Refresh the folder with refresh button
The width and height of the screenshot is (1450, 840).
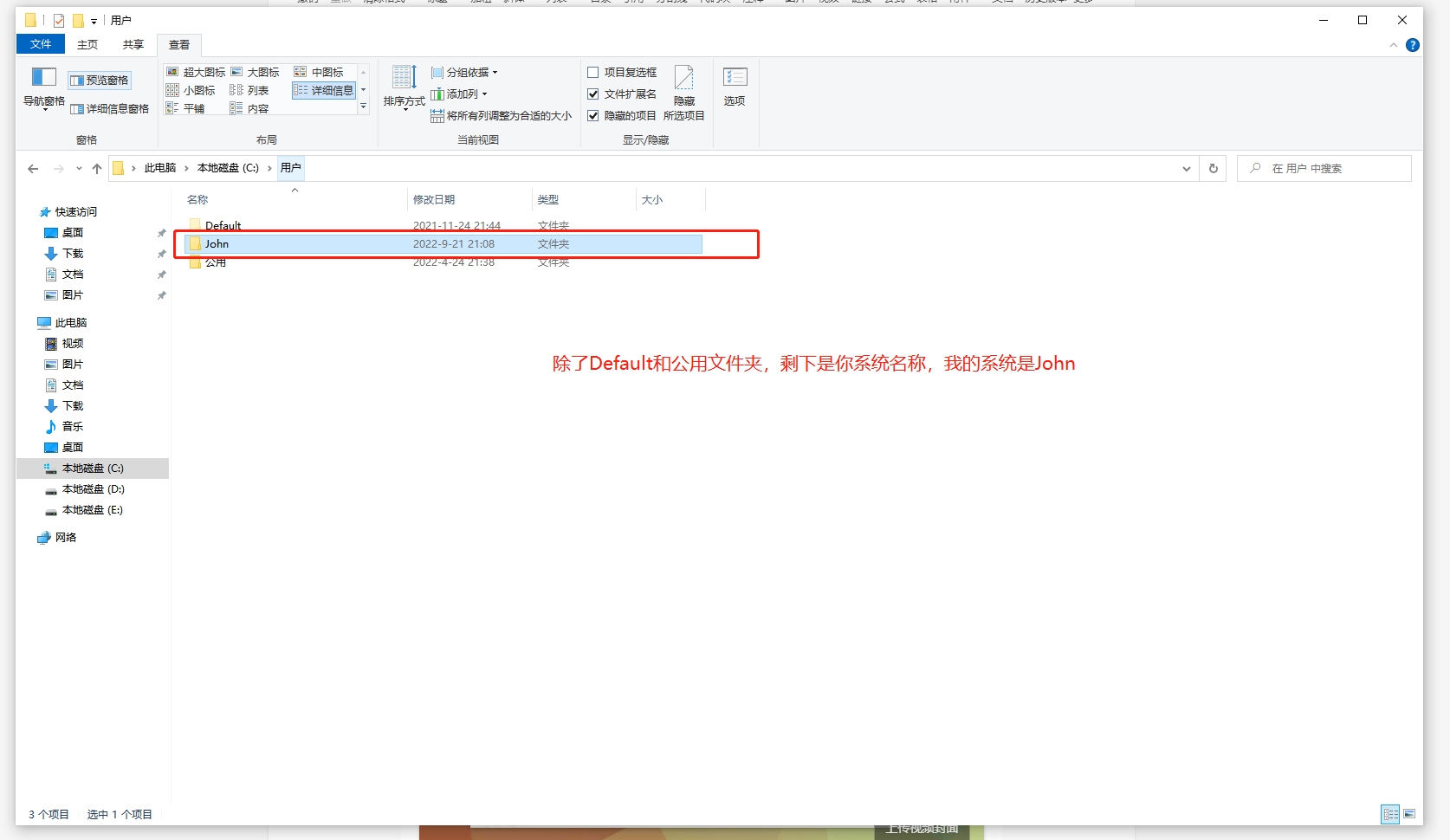1214,169
